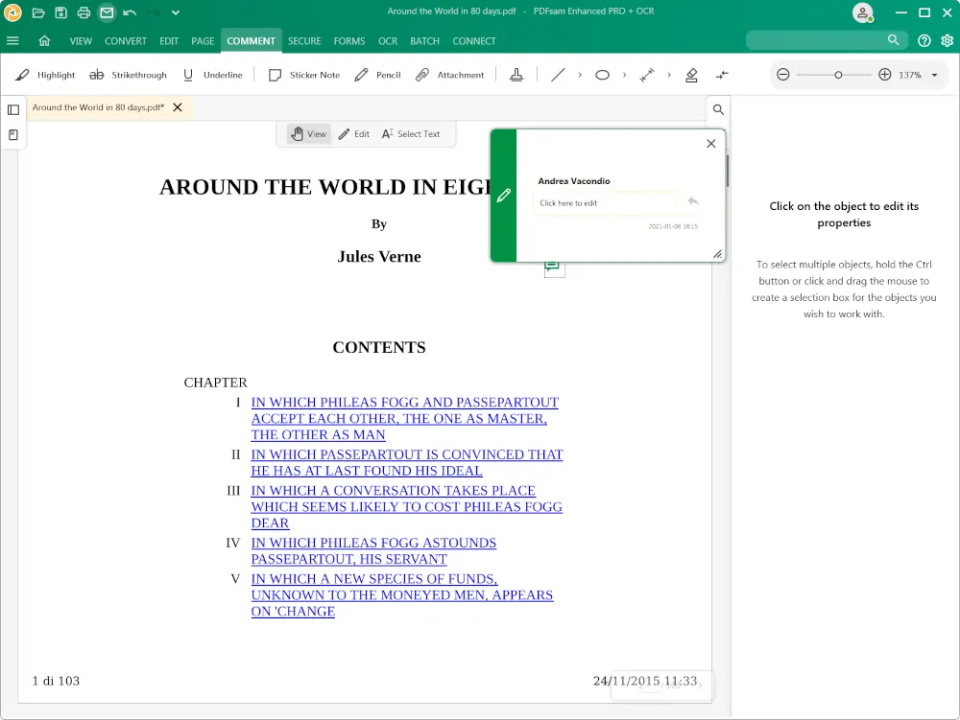
Task: Open the SECURE ribbon tab
Action: (304, 41)
